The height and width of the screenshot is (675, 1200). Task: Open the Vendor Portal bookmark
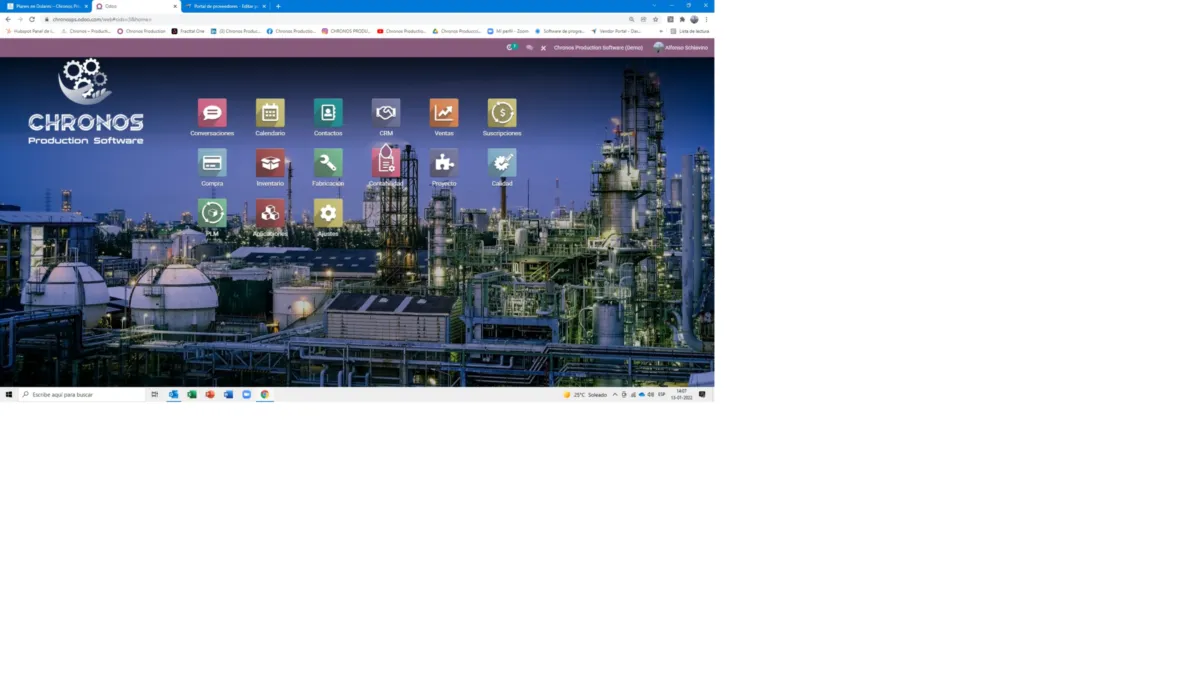[616, 31]
